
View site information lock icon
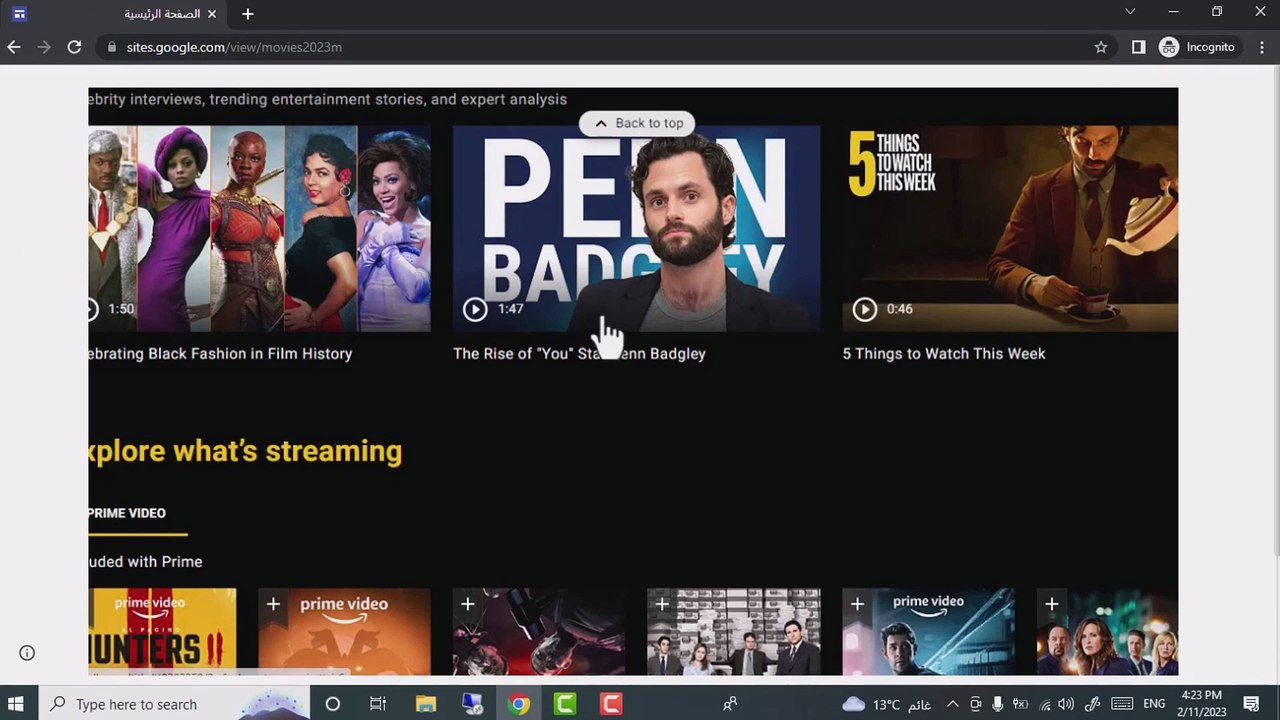pyautogui.click(x=111, y=47)
